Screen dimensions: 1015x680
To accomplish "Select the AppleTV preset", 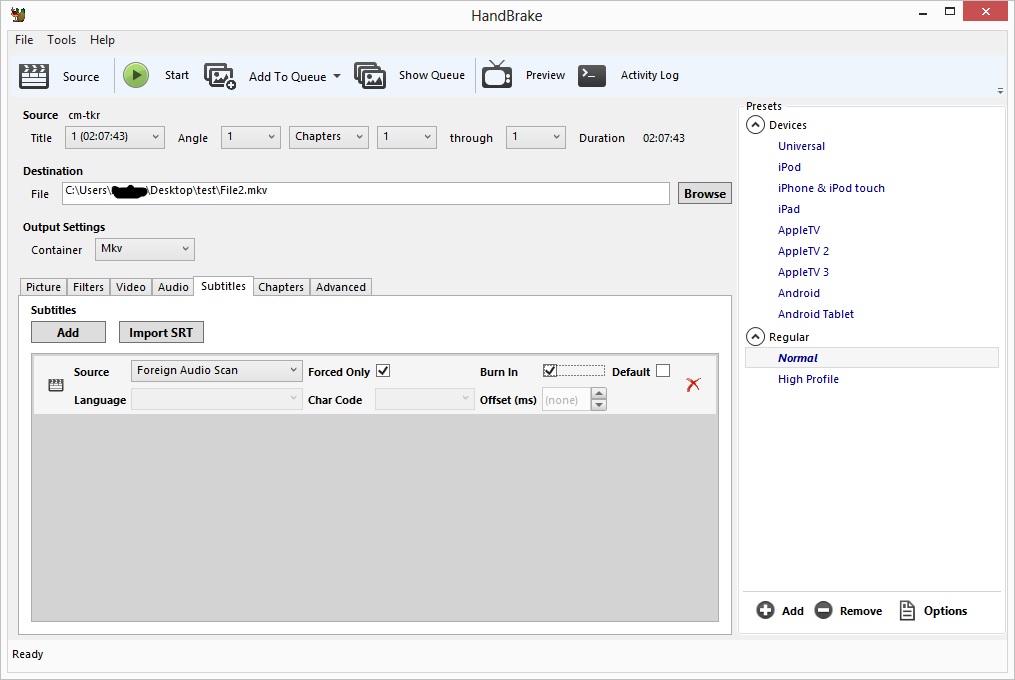I will tap(799, 231).
